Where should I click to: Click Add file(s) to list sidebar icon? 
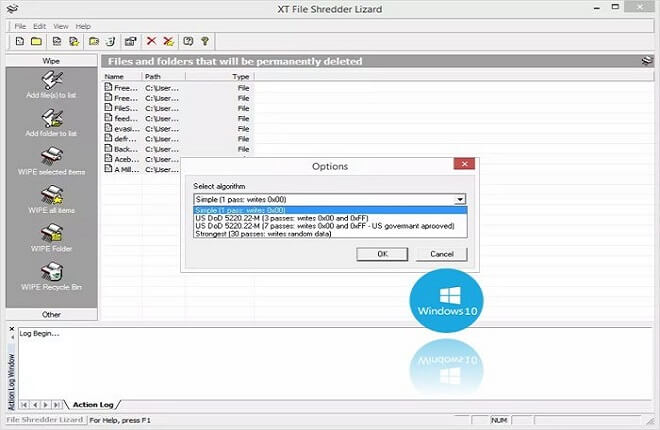[51, 85]
